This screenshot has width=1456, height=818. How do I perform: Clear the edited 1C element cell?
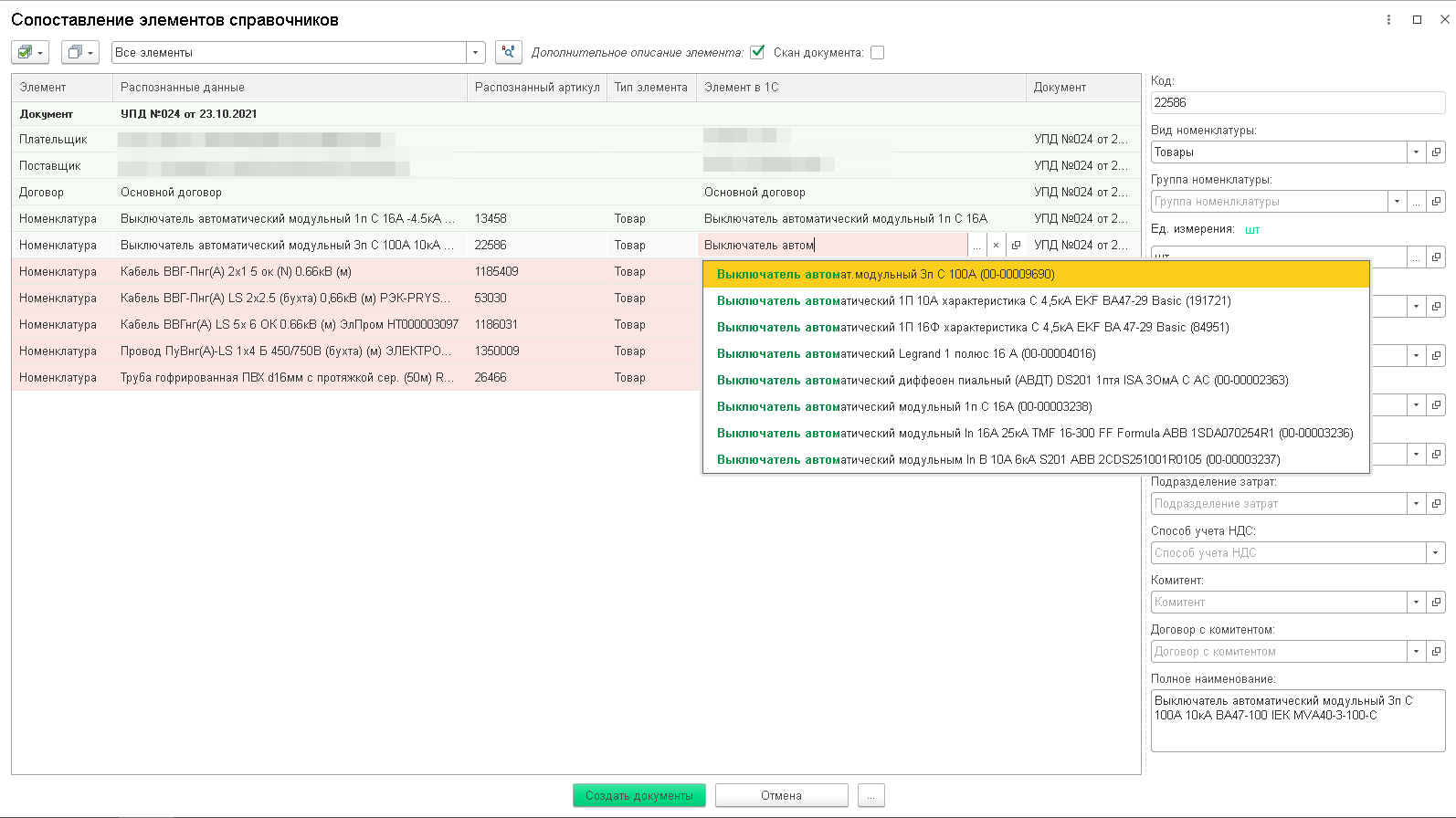996,246
